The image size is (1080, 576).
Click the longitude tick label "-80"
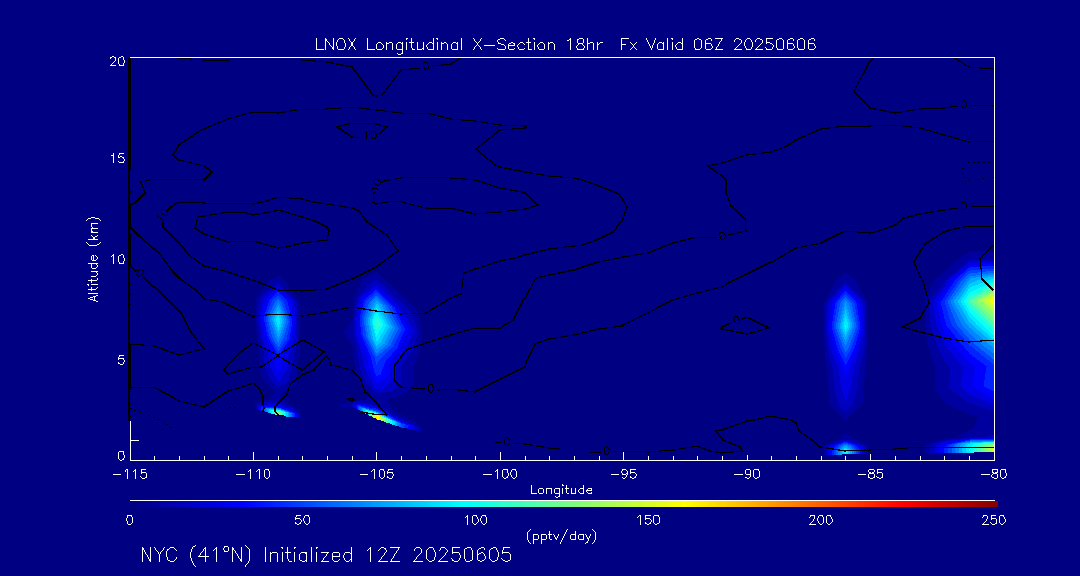993,475
